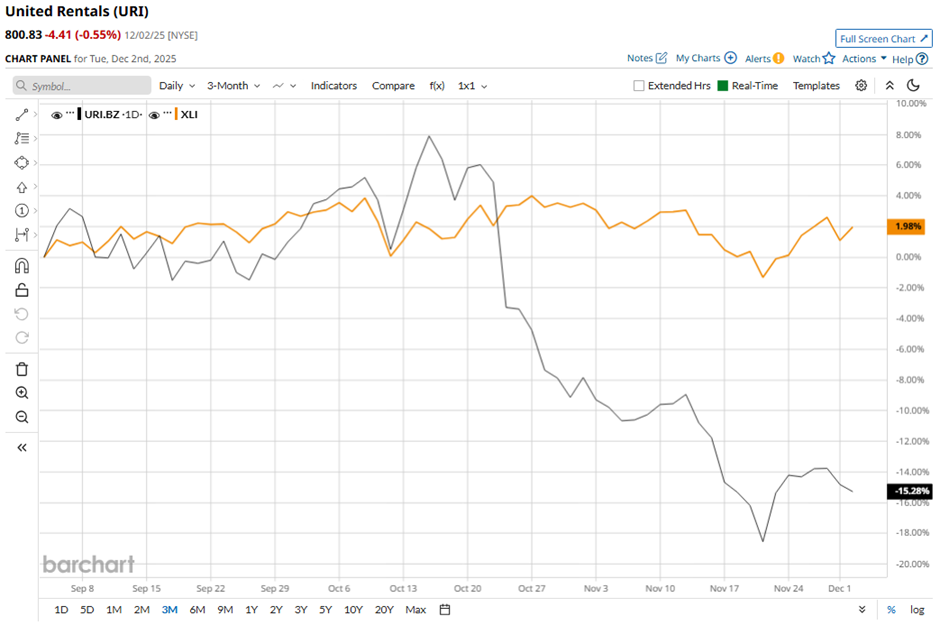Click the redo arrow icon

point(22,337)
